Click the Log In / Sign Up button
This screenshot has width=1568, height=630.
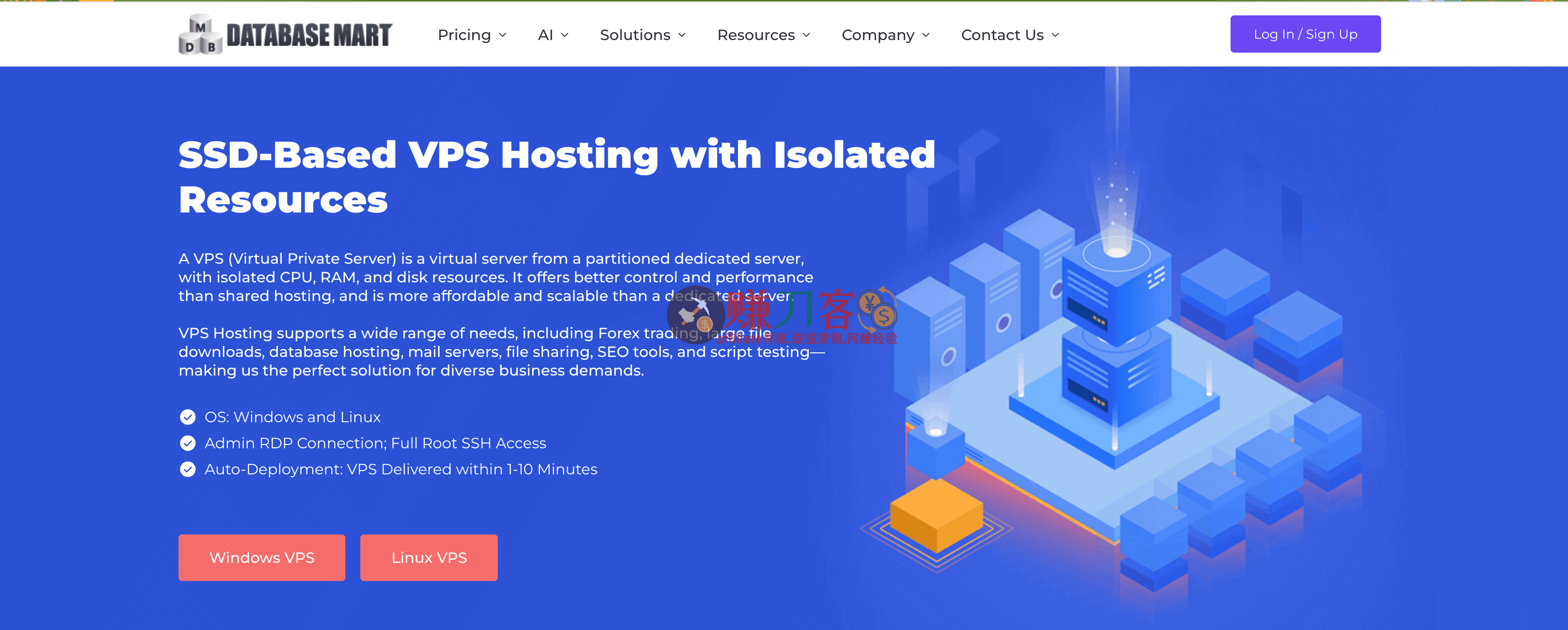pyautogui.click(x=1305, y=34)
